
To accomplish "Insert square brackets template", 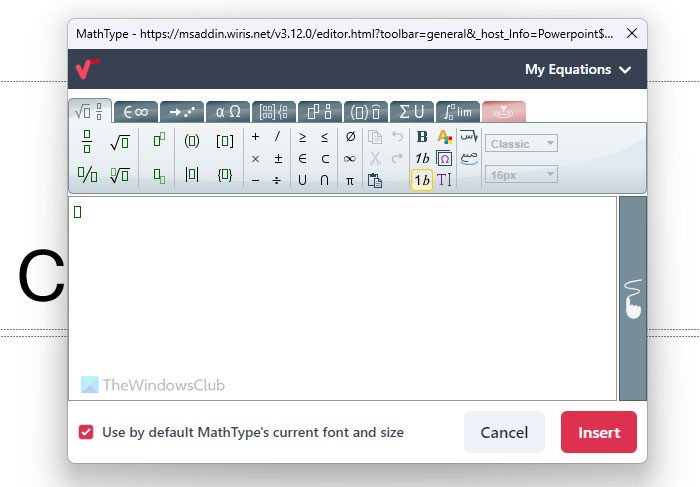I will (225, 141).
